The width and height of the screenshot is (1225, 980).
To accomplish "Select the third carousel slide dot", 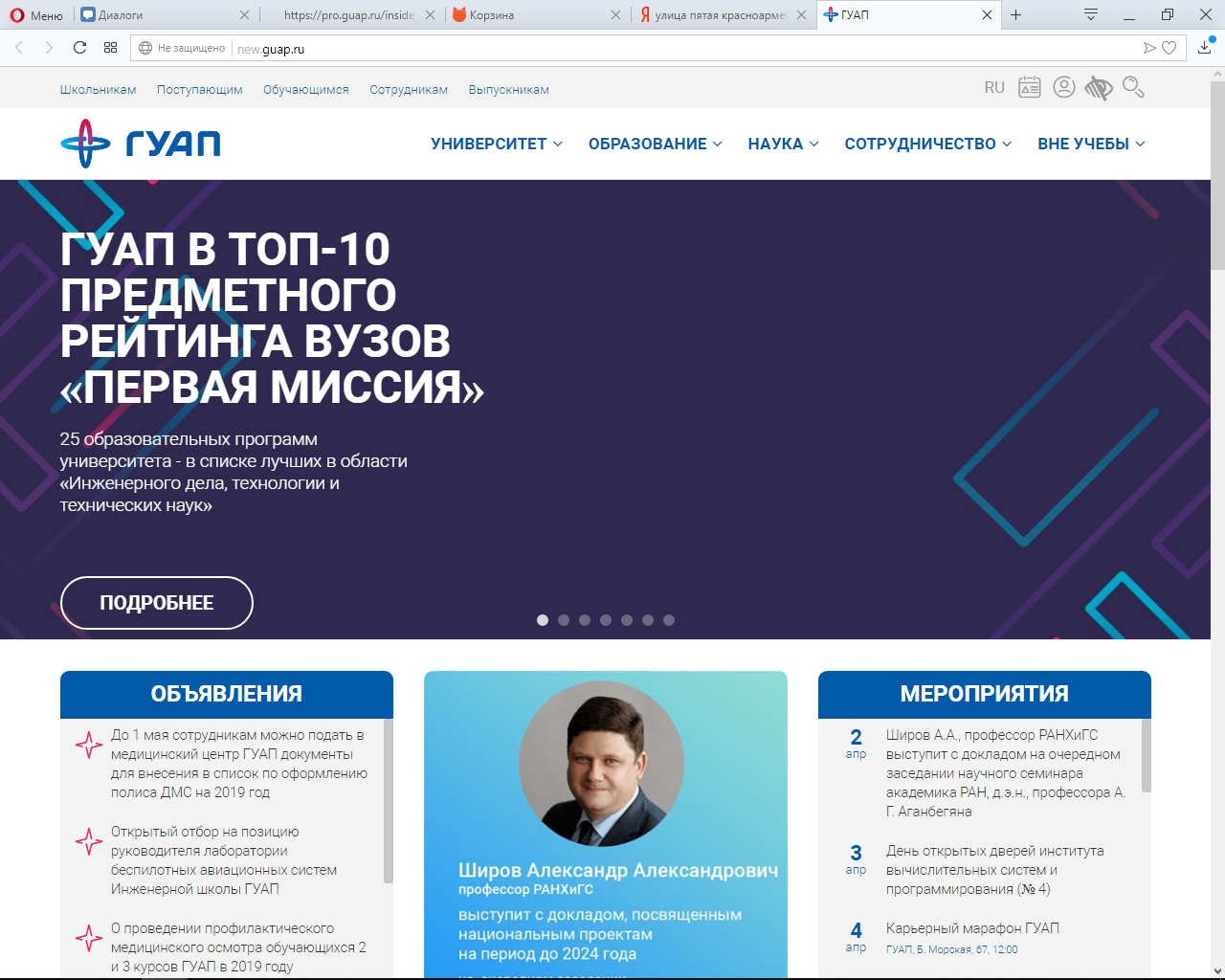I will tap(585, 620).
